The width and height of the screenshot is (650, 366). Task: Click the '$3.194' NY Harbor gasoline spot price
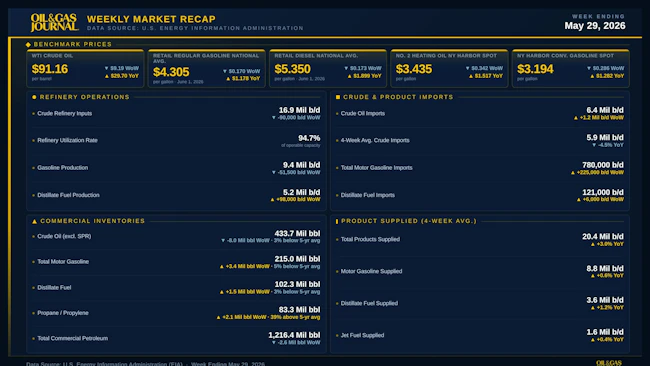[x=535, y=69]
